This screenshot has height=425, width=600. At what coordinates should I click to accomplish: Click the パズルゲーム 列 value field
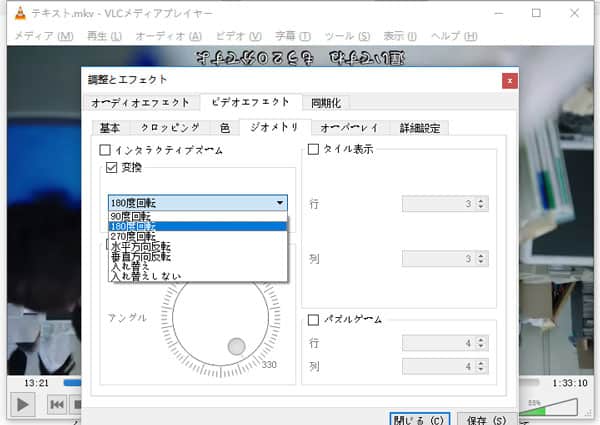(439, 366)
